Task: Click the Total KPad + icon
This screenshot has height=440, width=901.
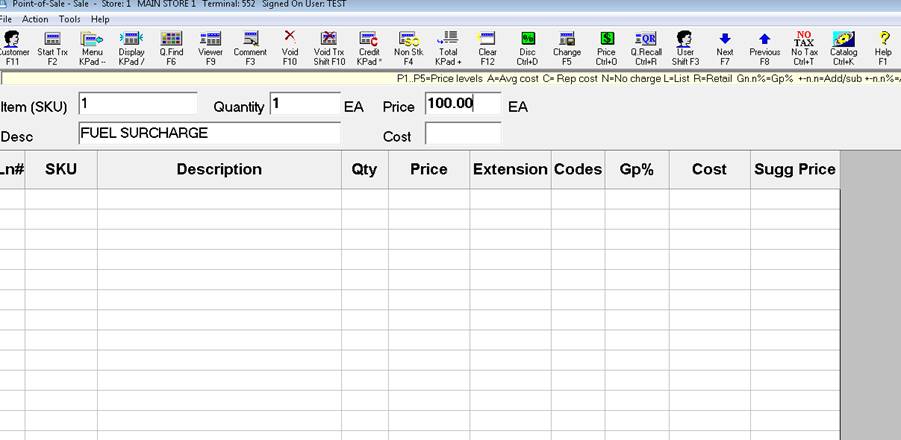Action: 448,47
